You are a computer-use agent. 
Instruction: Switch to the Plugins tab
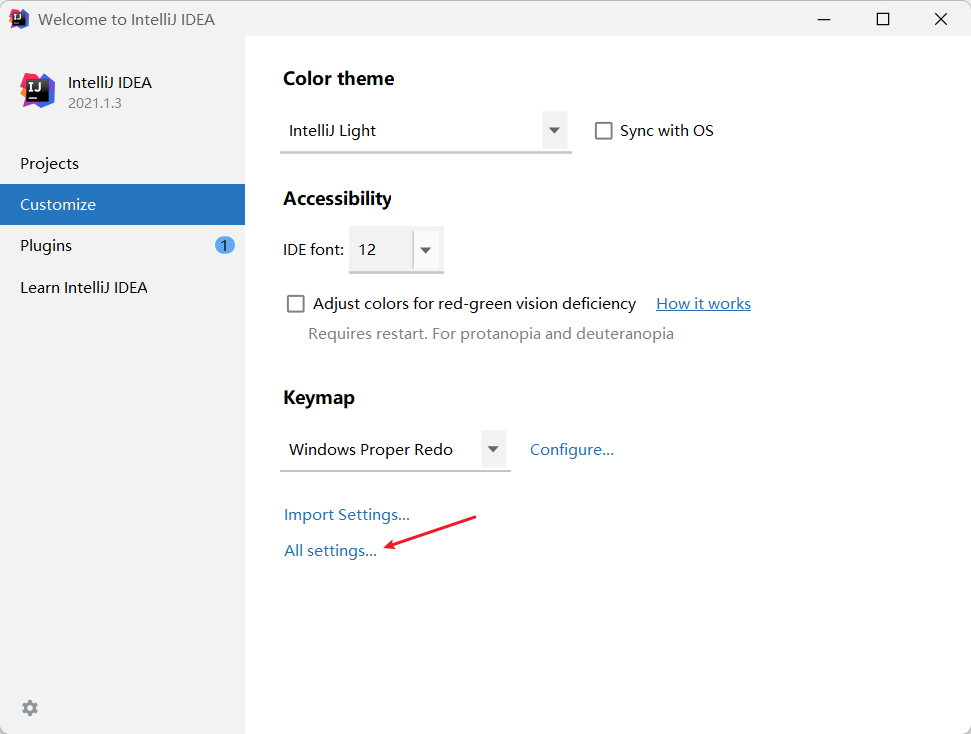click(46, 246)
